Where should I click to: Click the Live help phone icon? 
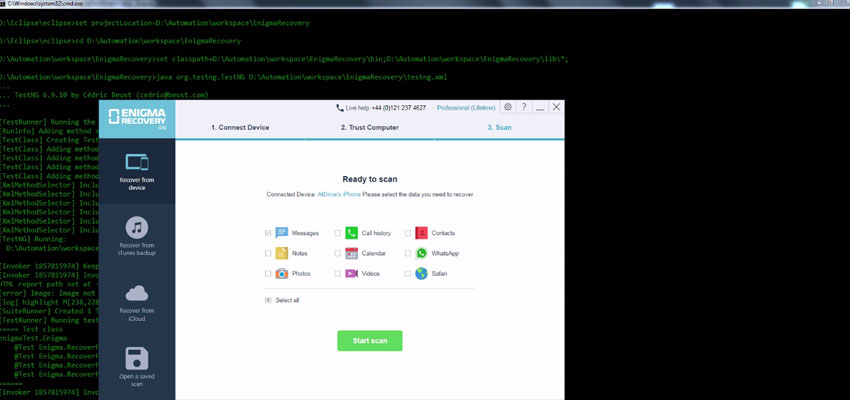tap(339, 108)
